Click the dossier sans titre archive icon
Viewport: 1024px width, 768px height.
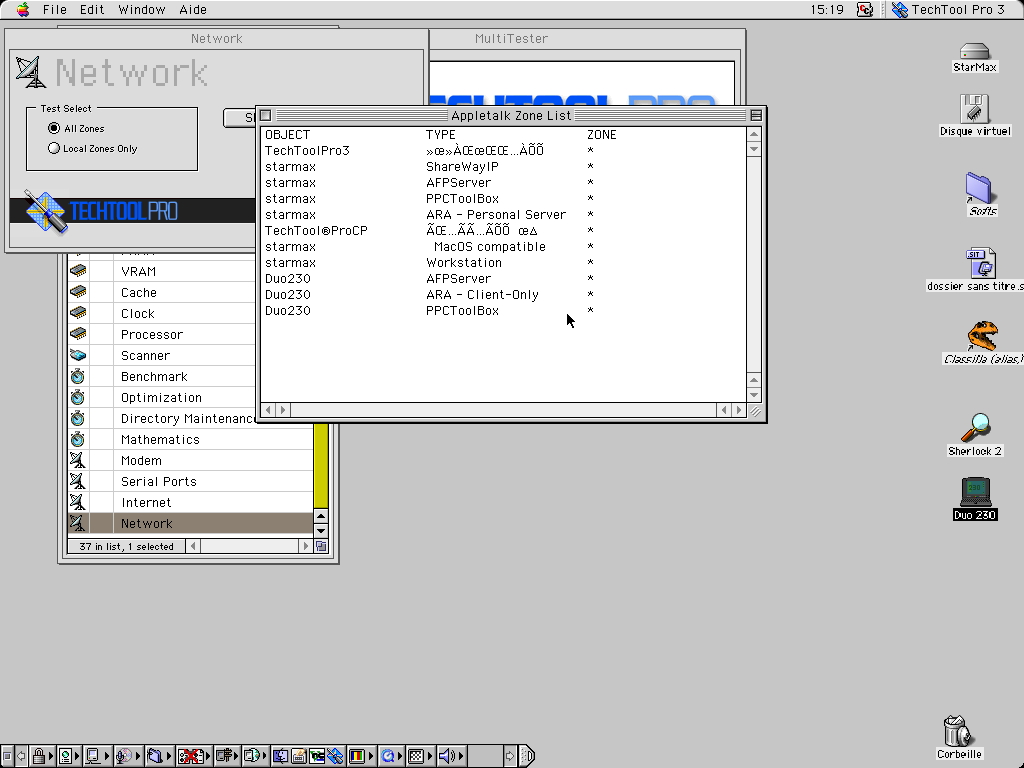[981, 263]
